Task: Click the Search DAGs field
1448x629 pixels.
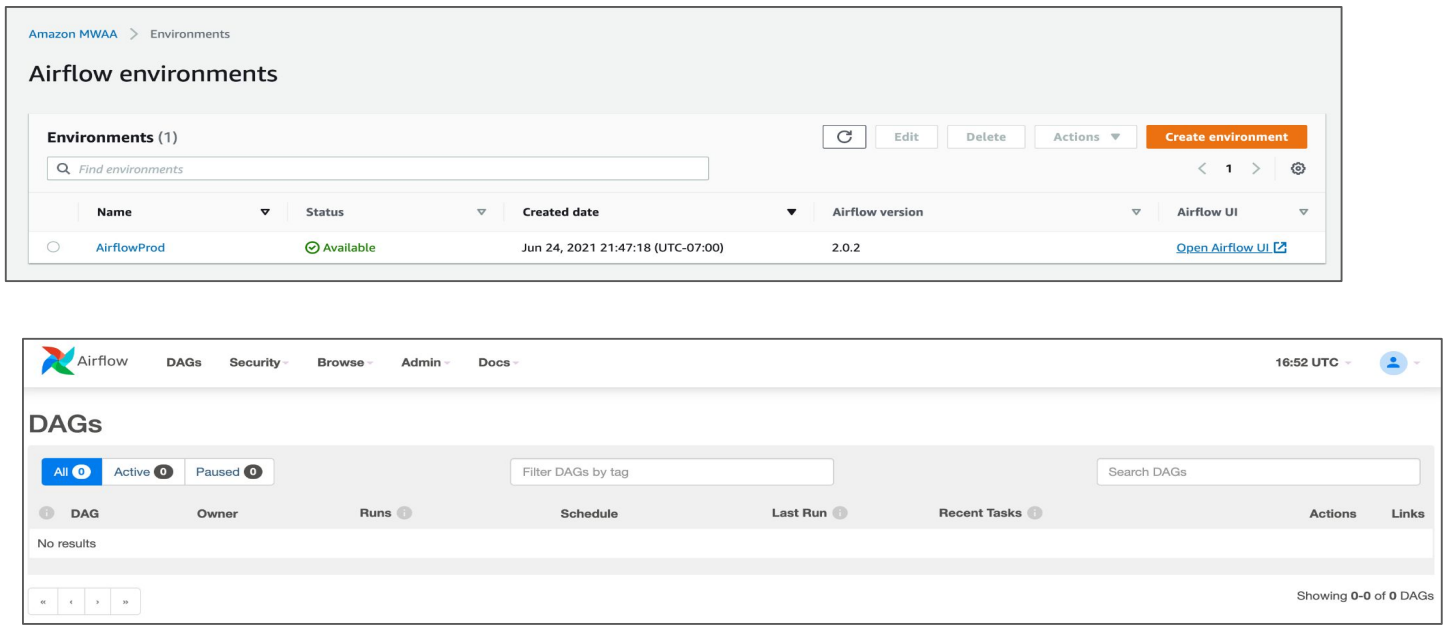Action: 1258,472
